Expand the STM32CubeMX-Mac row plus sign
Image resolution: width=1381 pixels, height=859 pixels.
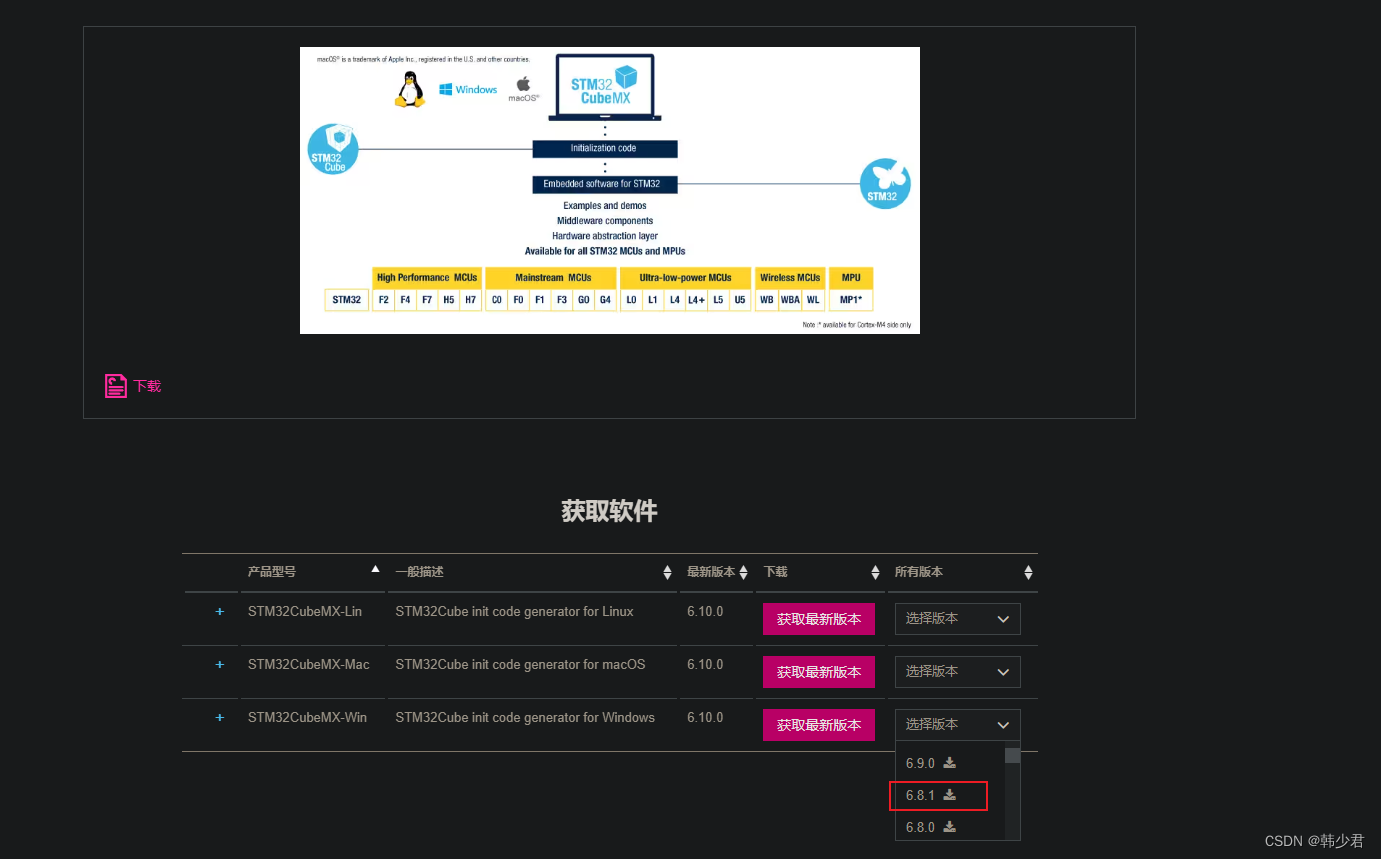coord(220,664)
